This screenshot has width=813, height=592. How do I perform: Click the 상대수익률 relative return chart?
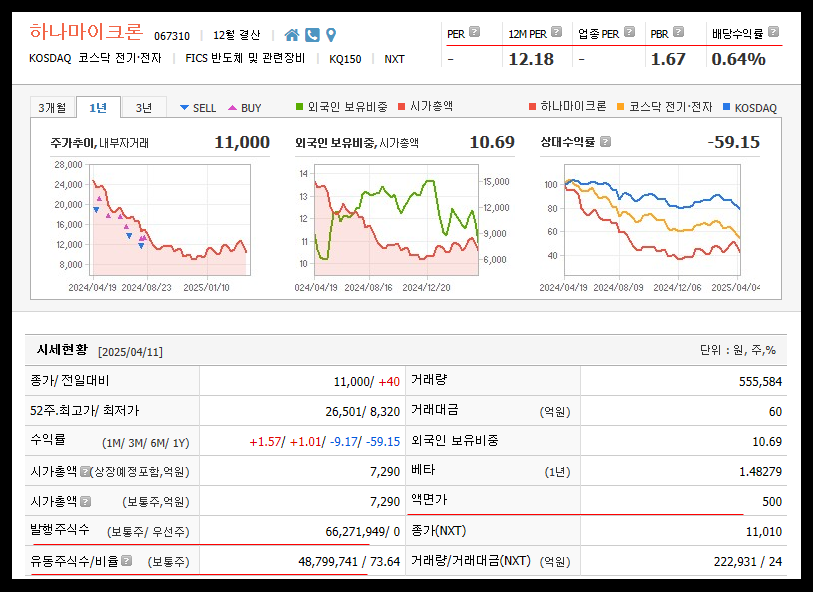point(652,220)
